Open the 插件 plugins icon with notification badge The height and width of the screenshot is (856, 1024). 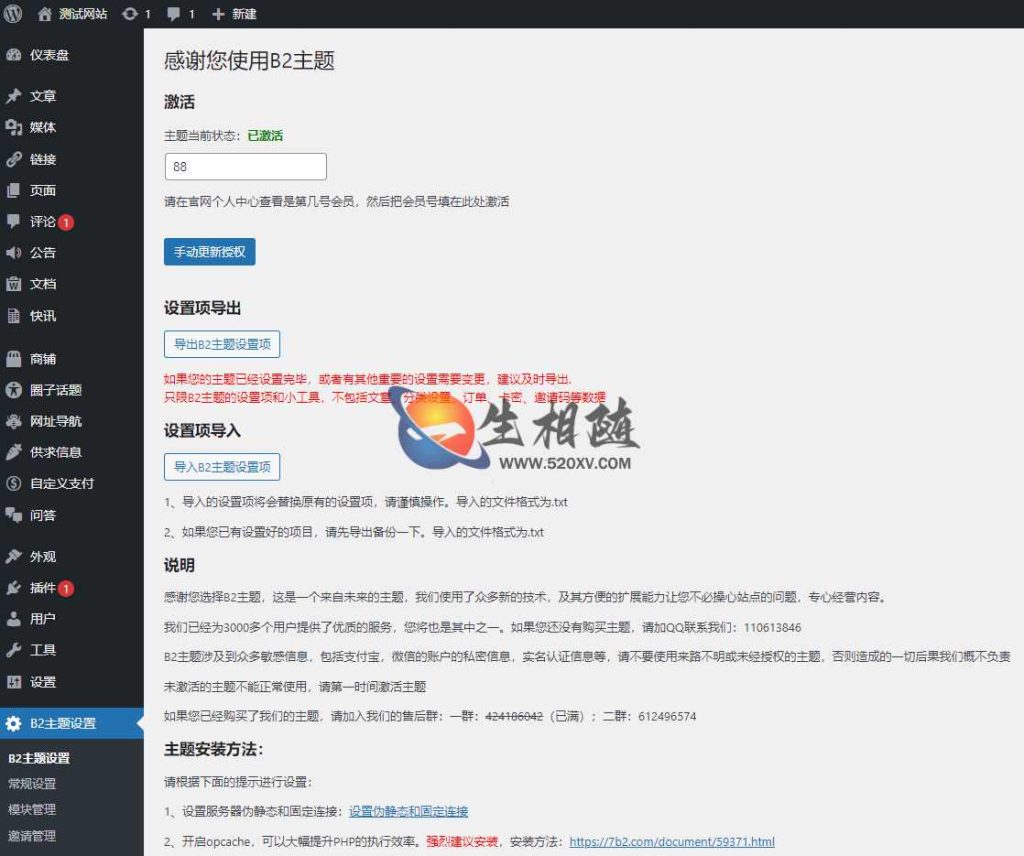[15, 587]
